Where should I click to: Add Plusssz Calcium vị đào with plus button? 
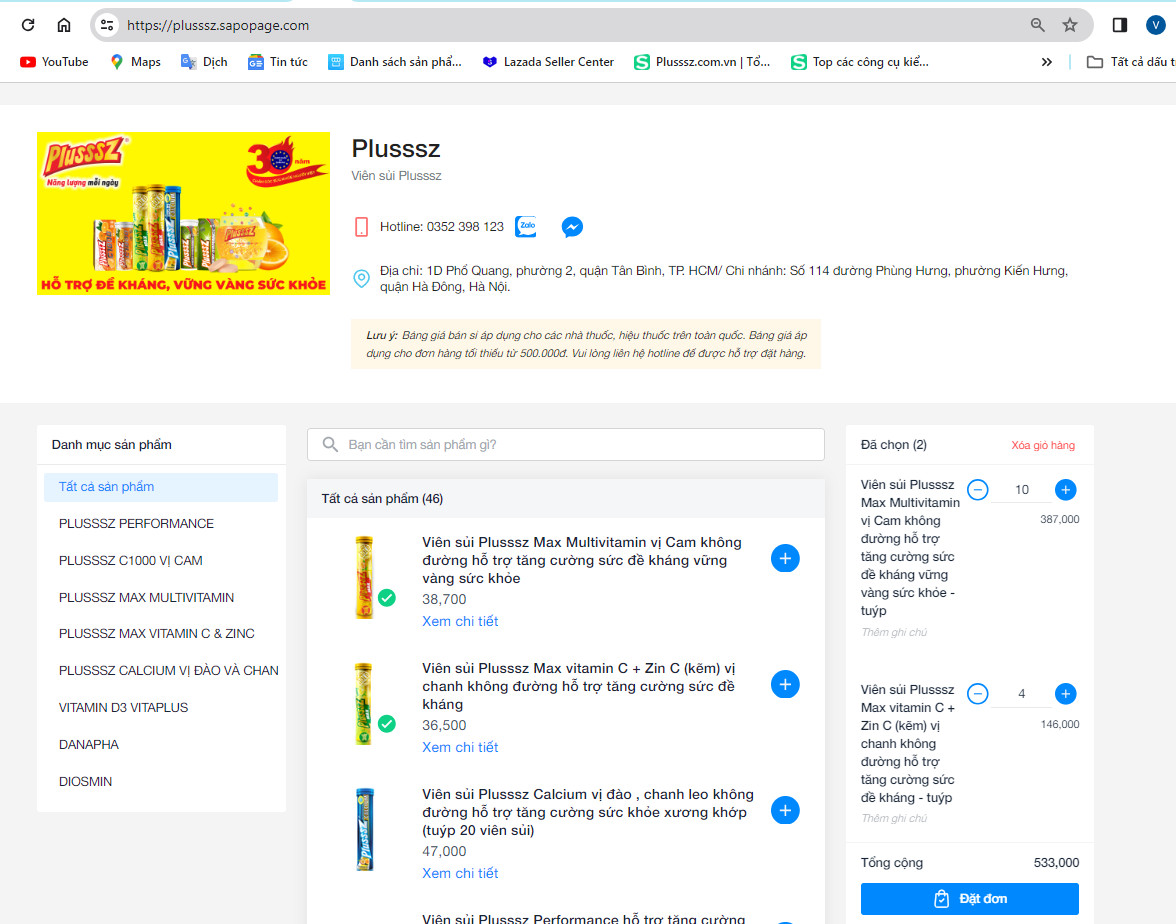(785, 810)
